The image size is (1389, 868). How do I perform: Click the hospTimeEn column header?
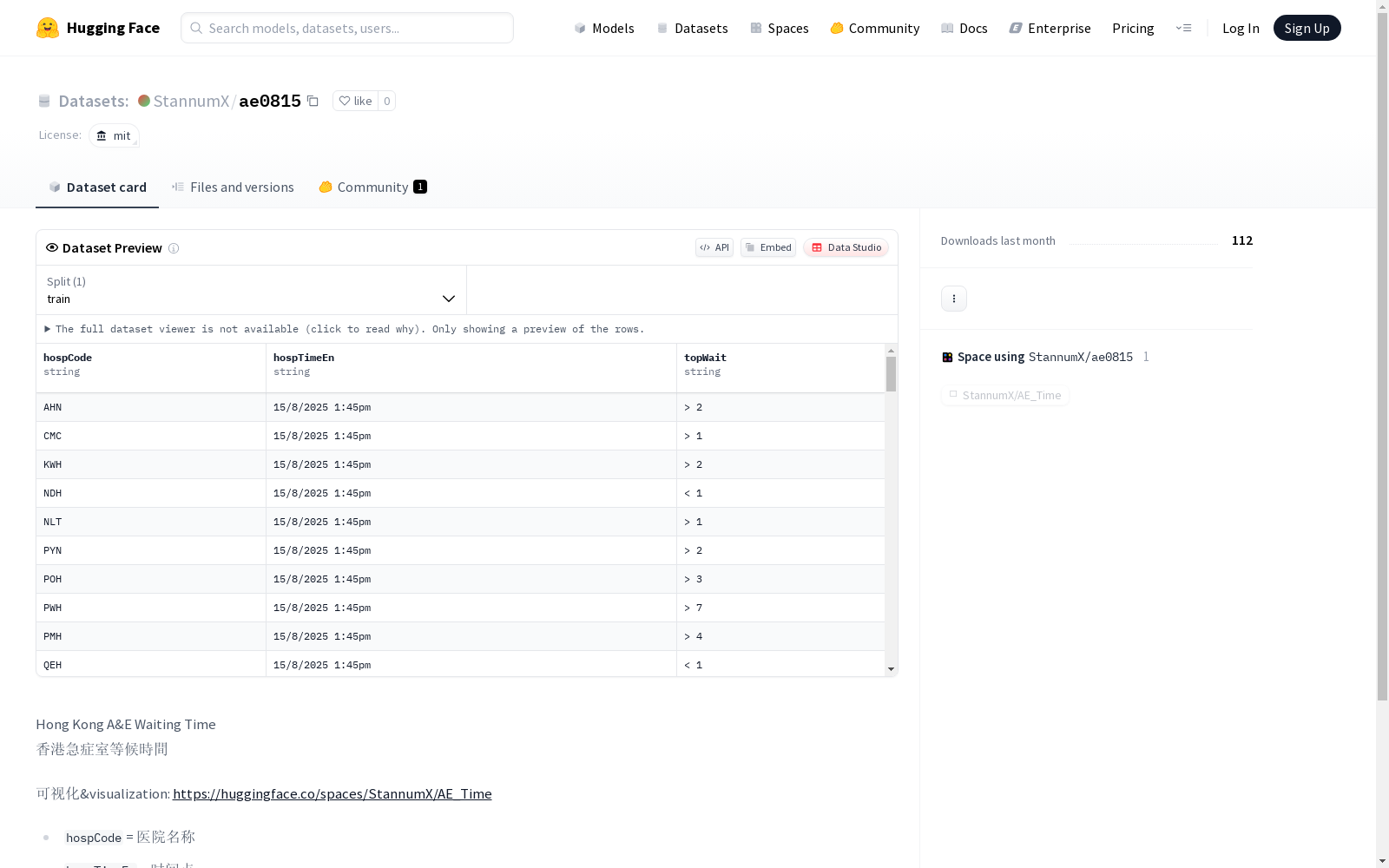(x=471, y=368)
